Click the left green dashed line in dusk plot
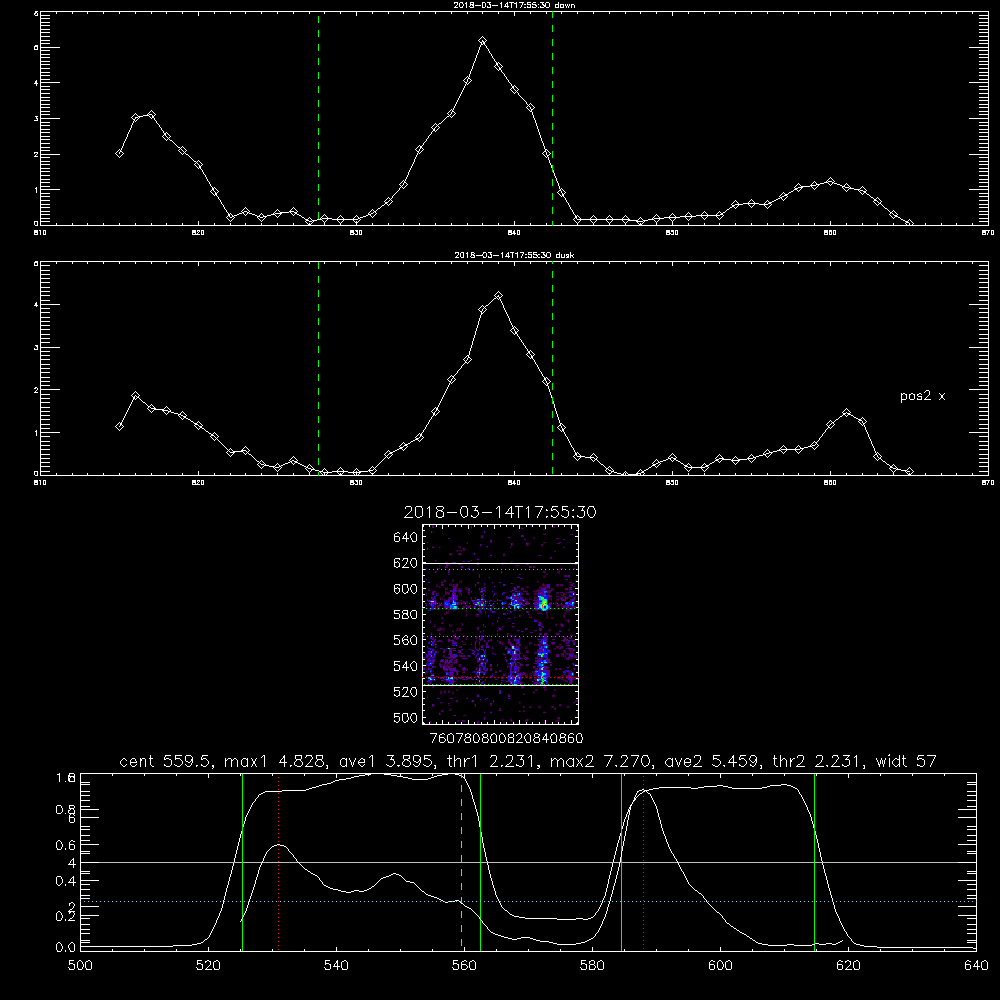1000x1000 pixels. (318, 368)
